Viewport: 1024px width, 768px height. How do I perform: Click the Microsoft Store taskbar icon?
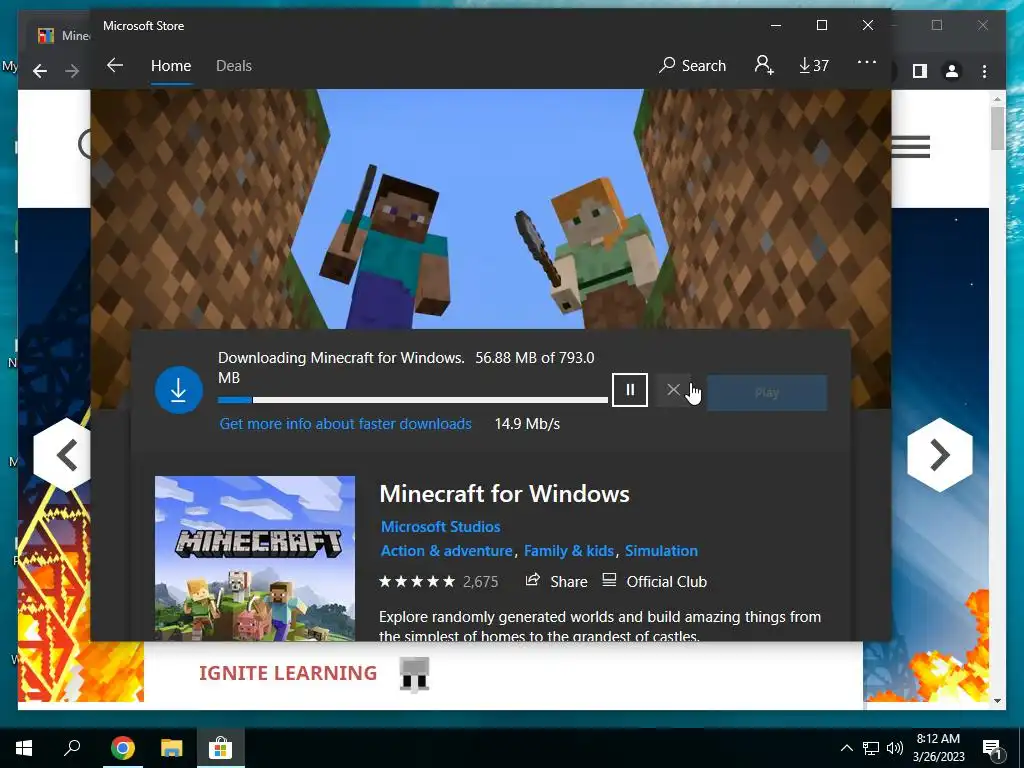221,748
